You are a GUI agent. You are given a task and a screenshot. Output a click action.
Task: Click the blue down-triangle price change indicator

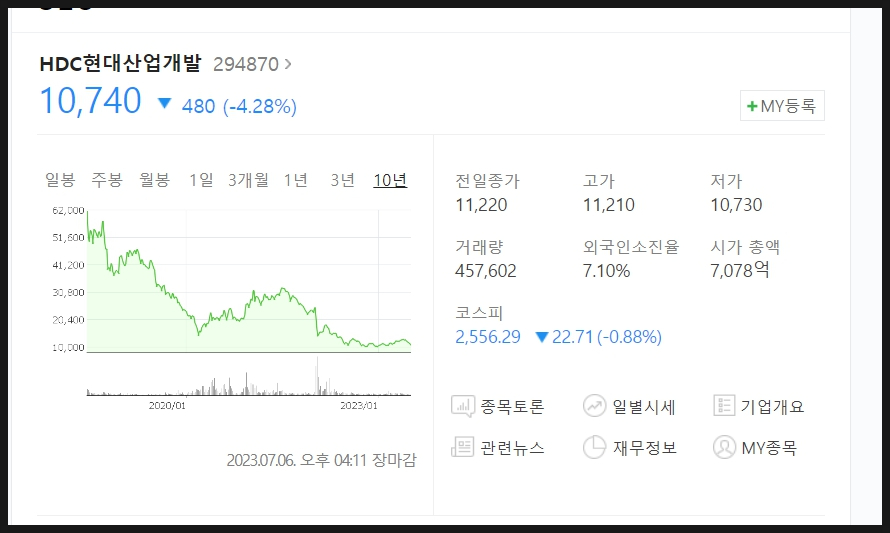tap(165, 103)
